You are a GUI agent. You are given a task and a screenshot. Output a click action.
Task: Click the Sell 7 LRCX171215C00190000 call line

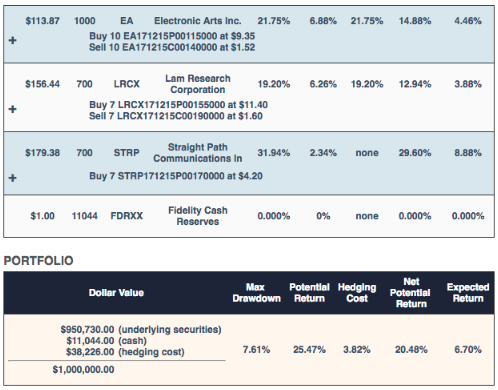pyautogui.click(x=176, y=116)
